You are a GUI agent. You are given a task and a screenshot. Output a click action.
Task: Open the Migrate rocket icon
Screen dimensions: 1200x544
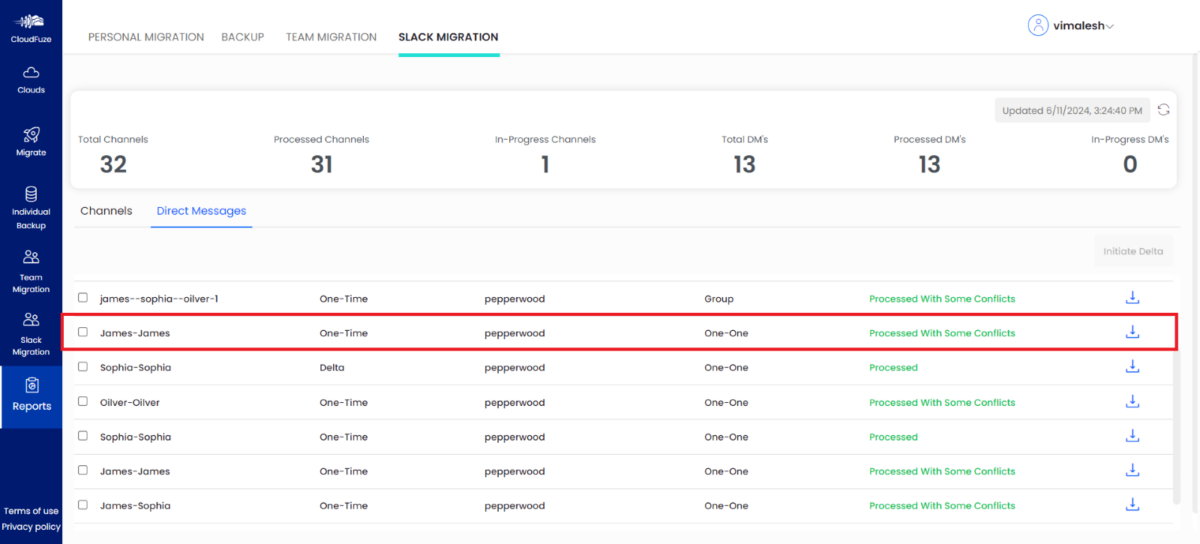click(x=31, y=135)
